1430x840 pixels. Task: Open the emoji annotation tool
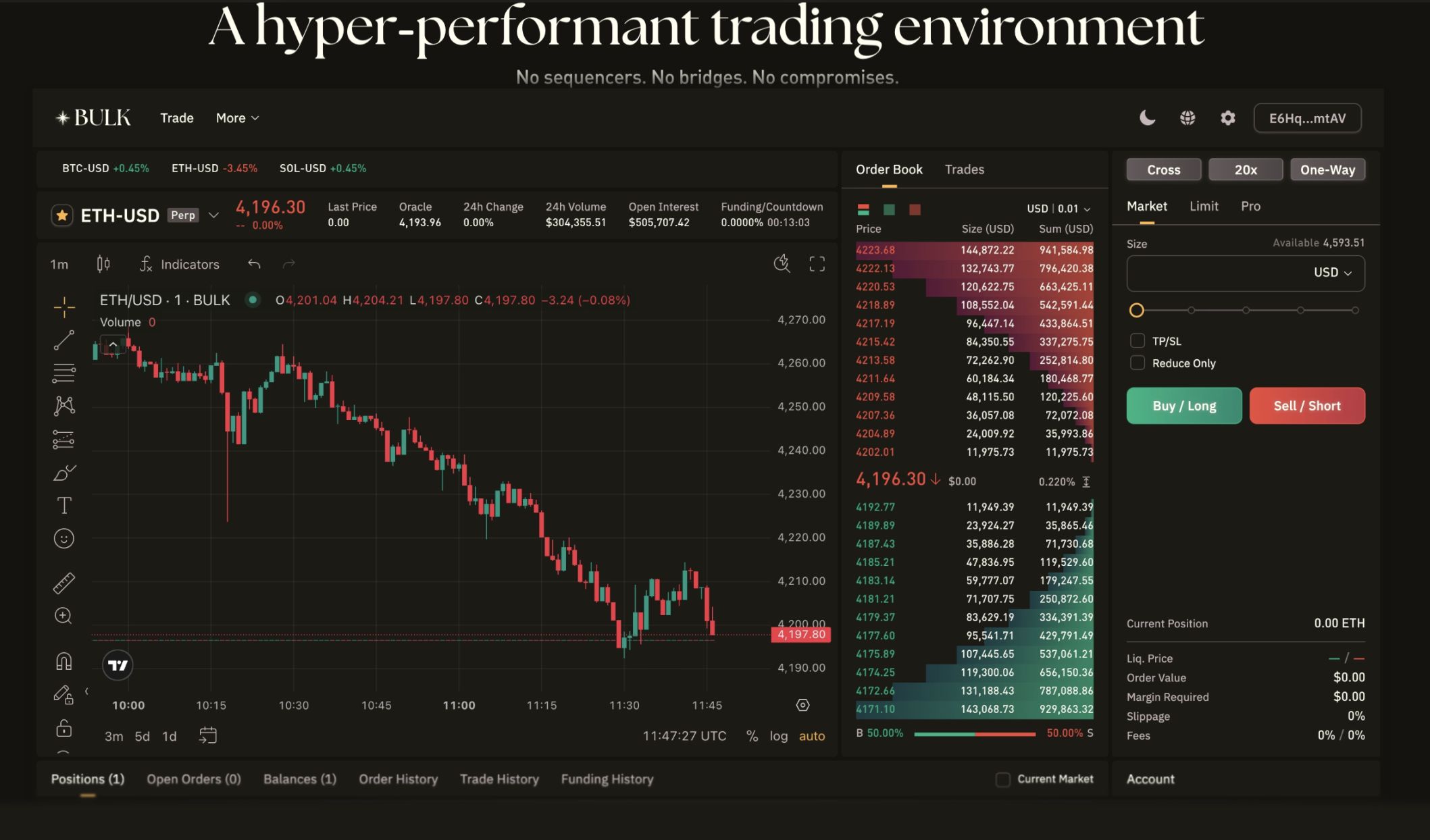tap(63, 538)
